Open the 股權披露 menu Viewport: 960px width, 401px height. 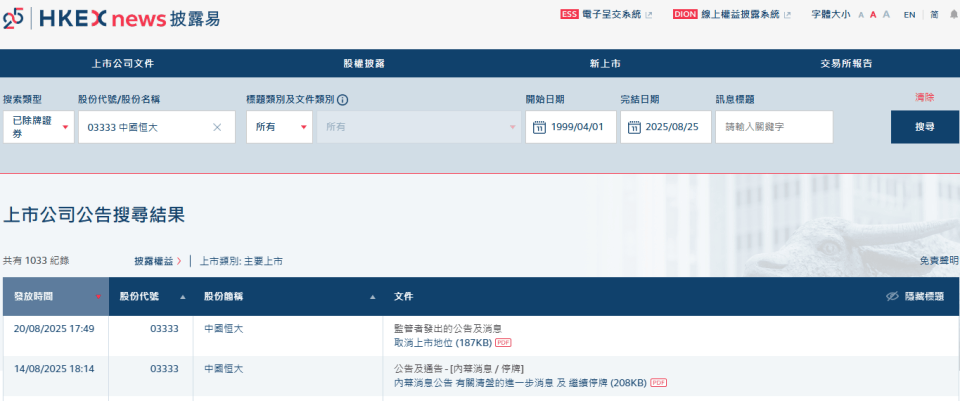364,63
